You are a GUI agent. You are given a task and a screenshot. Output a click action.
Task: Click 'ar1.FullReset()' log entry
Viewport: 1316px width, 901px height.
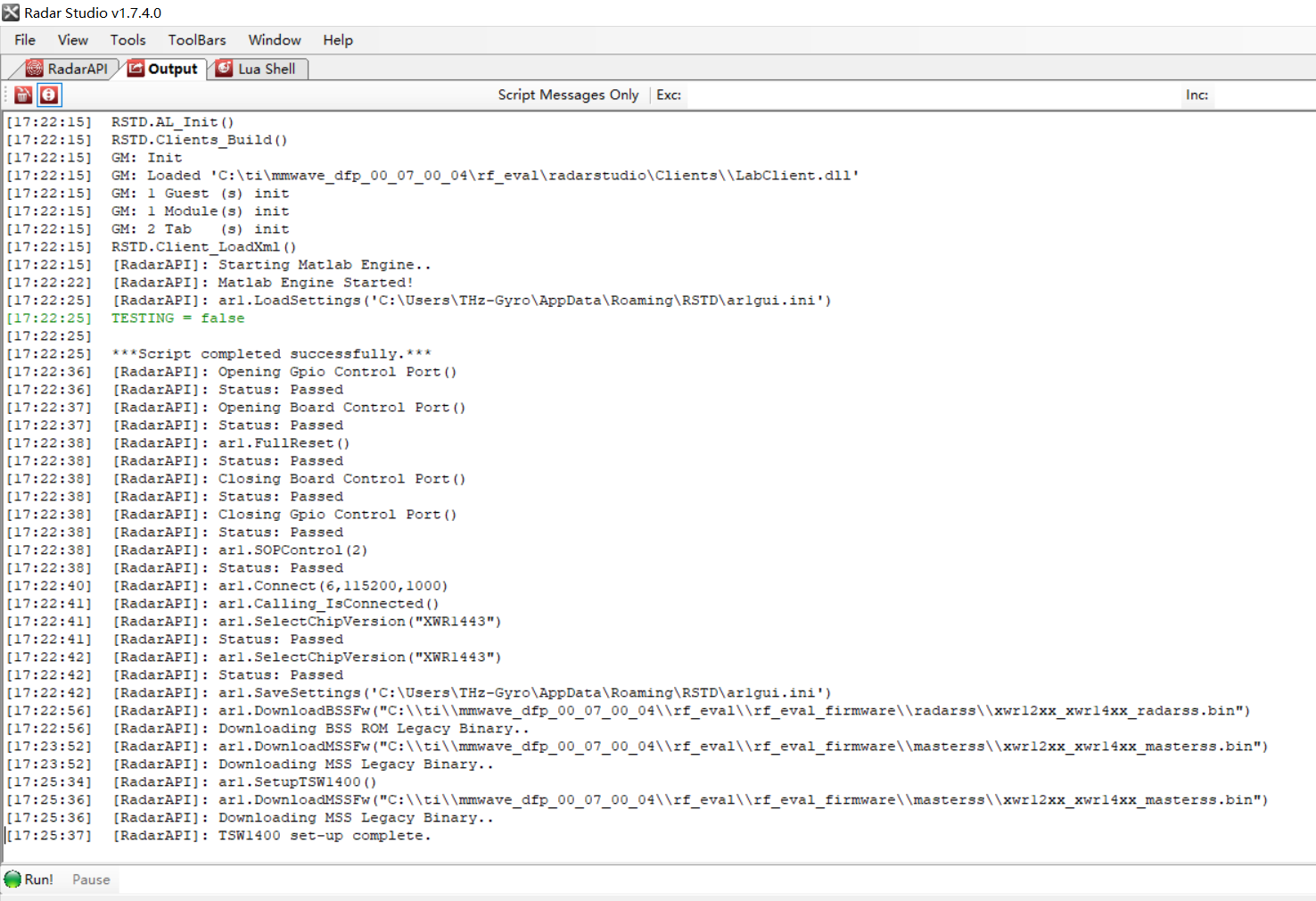point(284,443)
